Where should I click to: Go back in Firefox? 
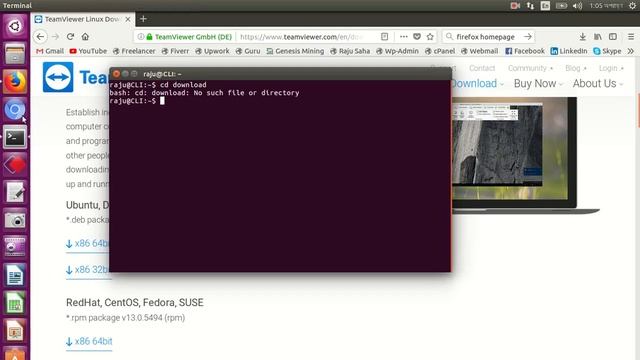click(40, 37)
